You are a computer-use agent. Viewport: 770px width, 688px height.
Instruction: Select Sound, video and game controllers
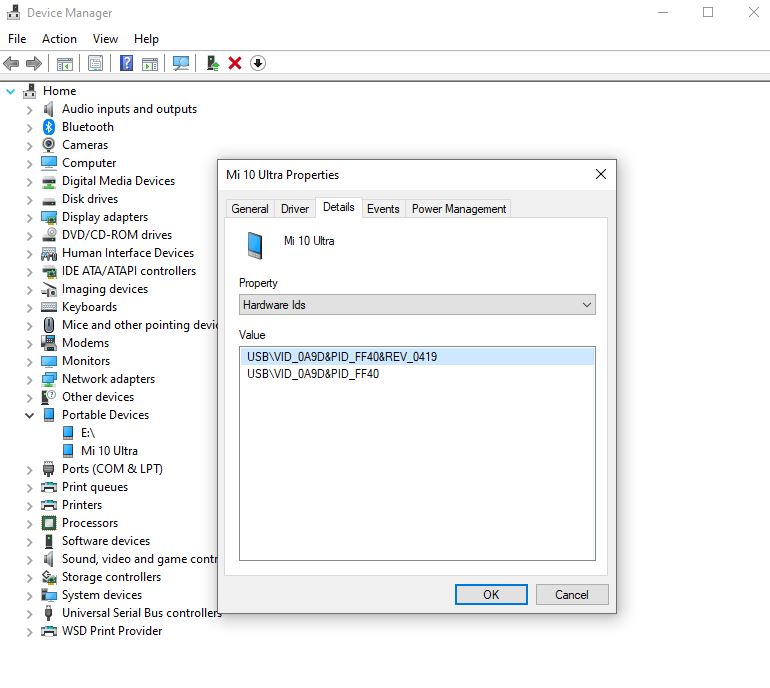pyautogui.click(x=140, y=559)
